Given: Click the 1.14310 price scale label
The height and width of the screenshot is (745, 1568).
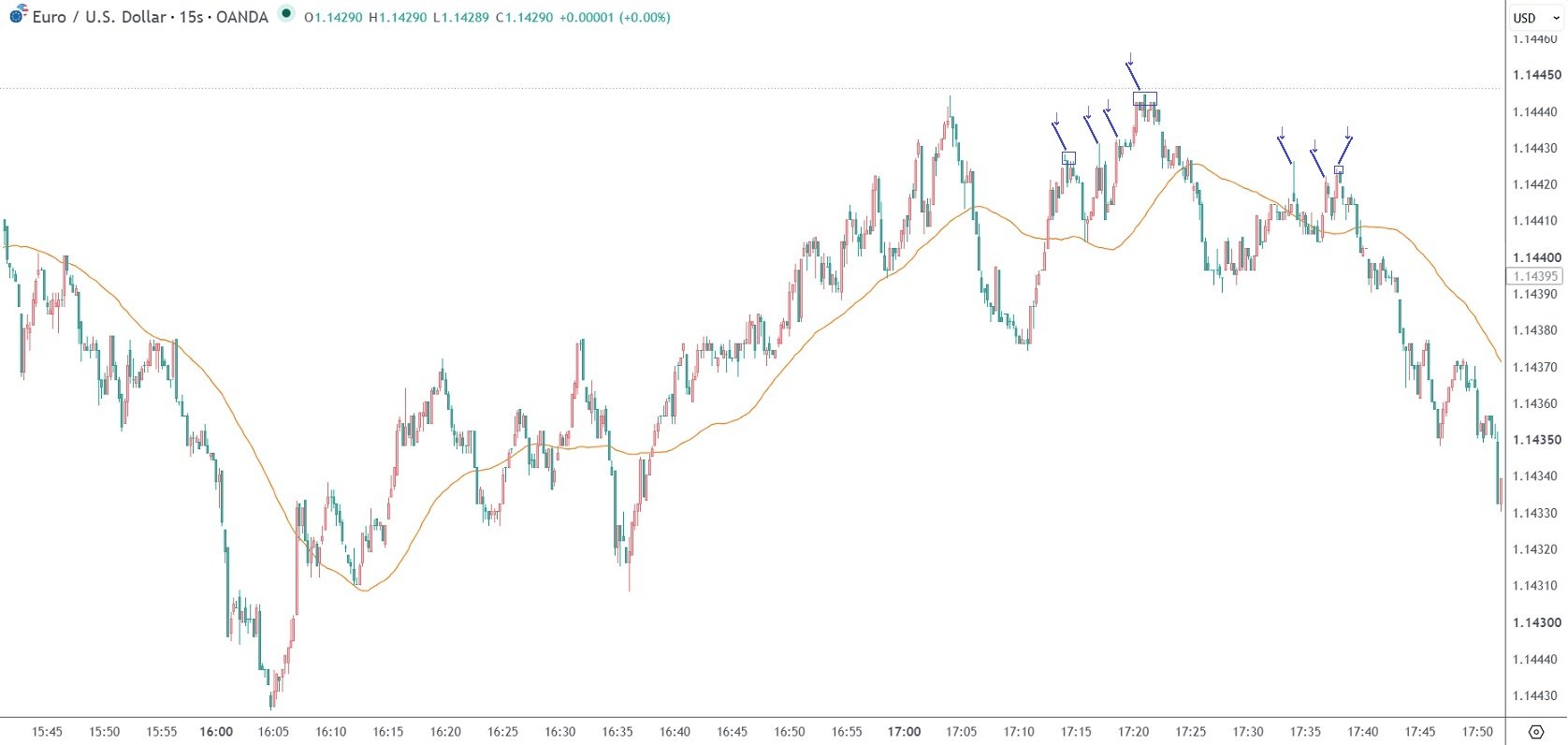Looking at the screenshot, I should pos(1536,586).
